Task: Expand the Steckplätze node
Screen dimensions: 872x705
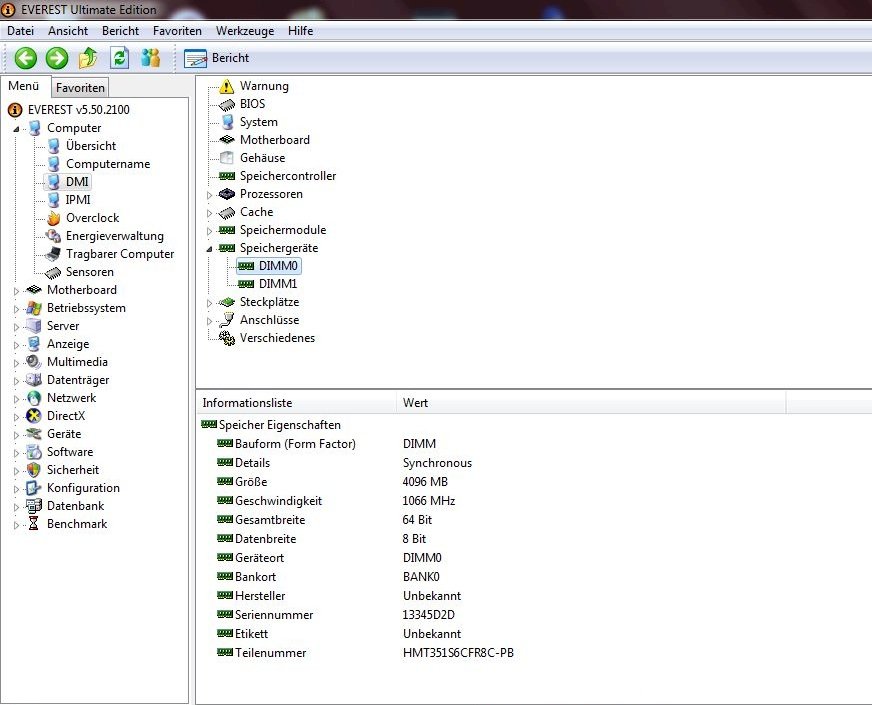Action: pyautogui.click(x=210, y=303)
